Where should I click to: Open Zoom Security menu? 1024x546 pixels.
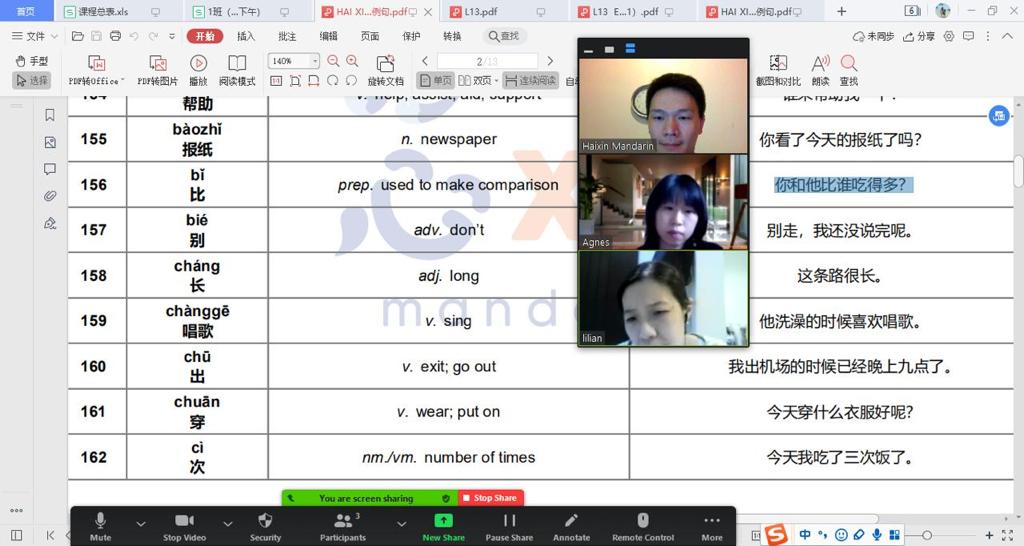(x=265, y=526)
